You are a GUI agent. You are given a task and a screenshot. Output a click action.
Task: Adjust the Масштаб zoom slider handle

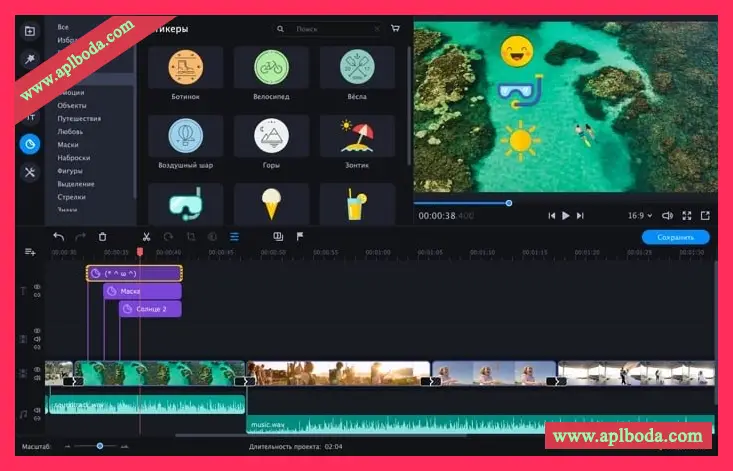[100, 446]
